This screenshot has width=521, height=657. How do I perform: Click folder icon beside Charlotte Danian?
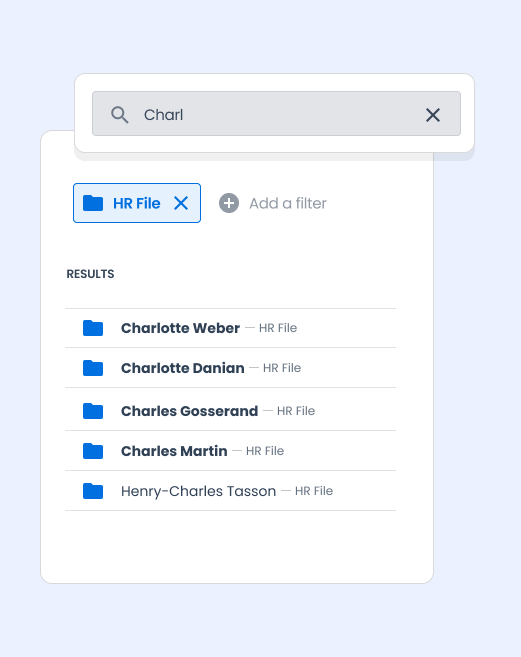(93, 367)
